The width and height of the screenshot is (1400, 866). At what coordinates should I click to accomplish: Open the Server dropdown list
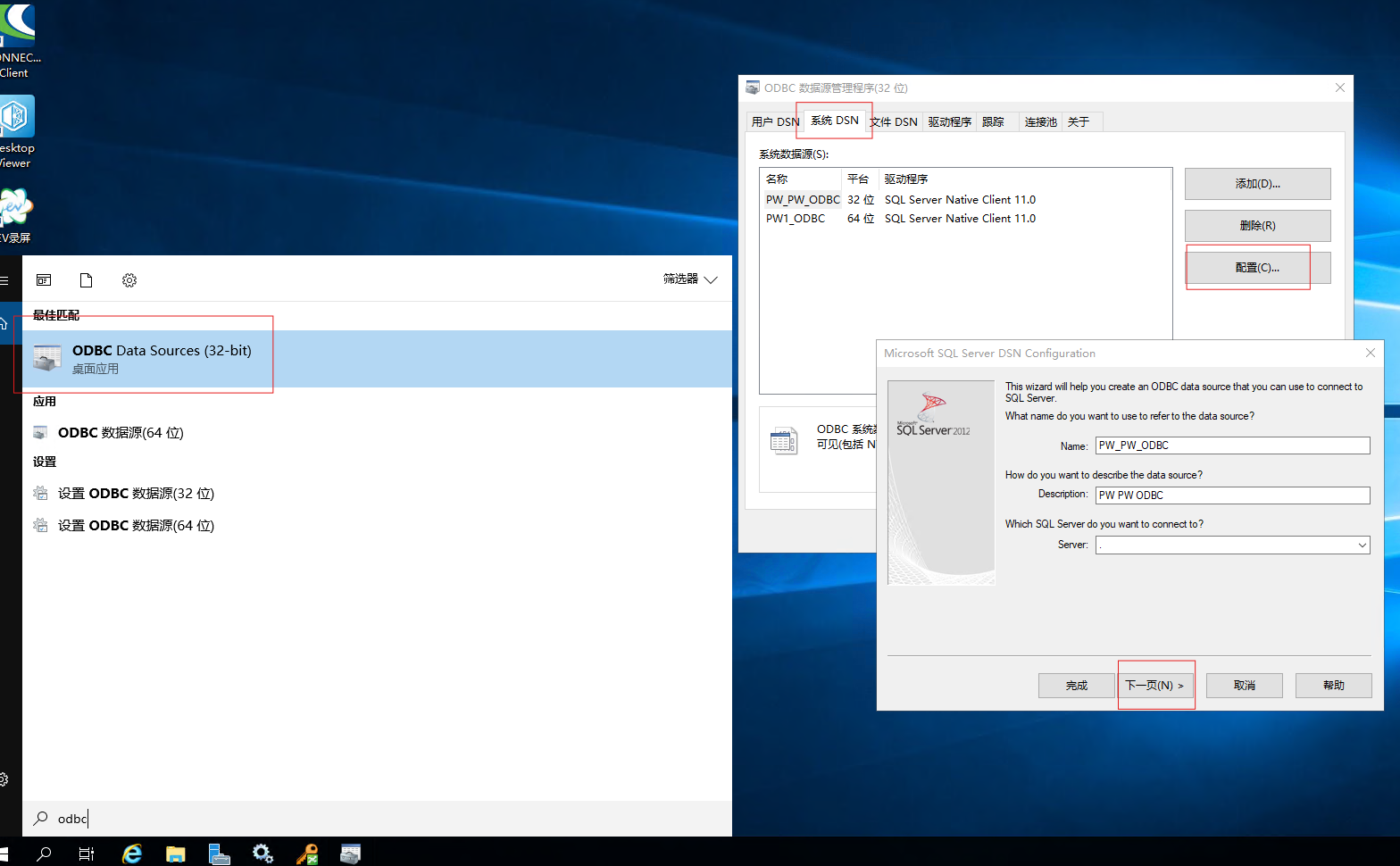(x=1362, y=545)
